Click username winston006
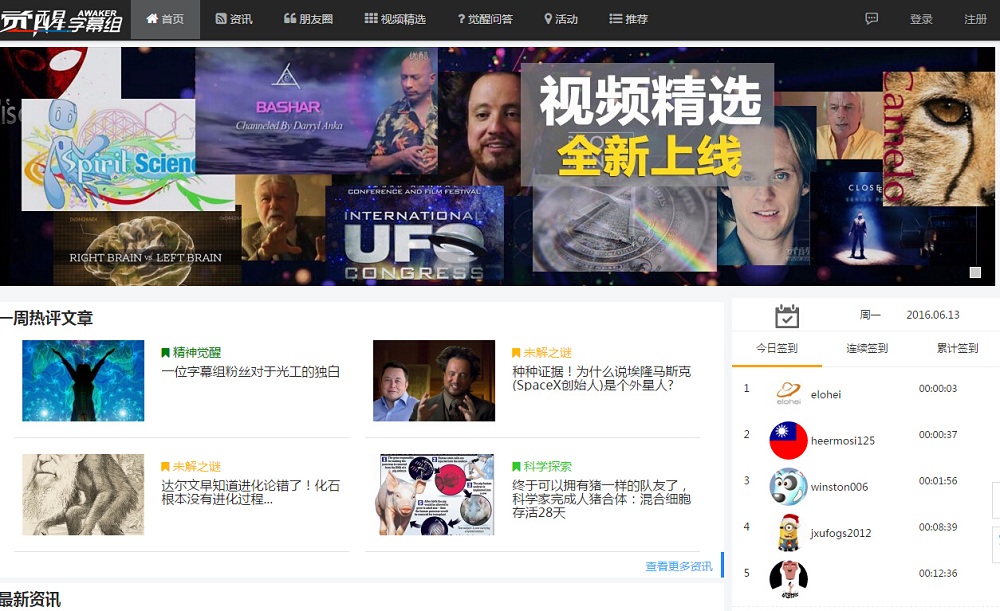Image resolution: width=1000 pixels, height=611 pixels. 839,487
